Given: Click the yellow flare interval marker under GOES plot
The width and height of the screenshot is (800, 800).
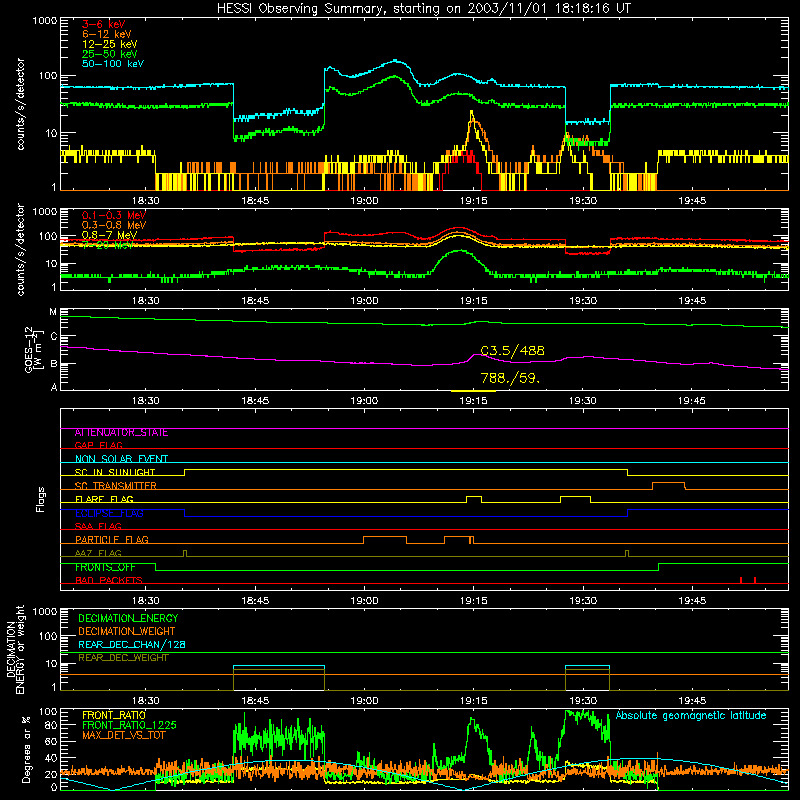Looking at the screenshot, I should coord(473,391).
